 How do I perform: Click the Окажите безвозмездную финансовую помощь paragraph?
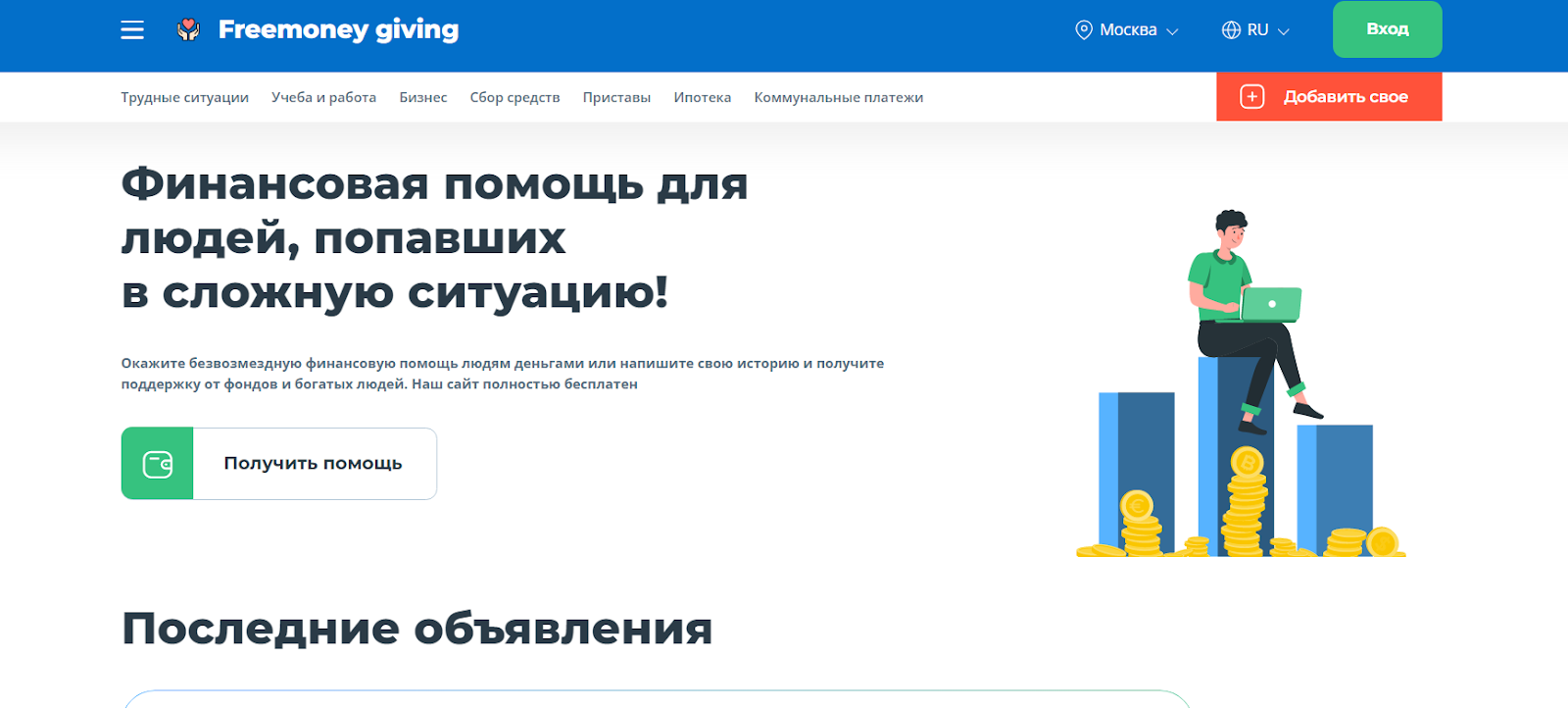point(503,374)
